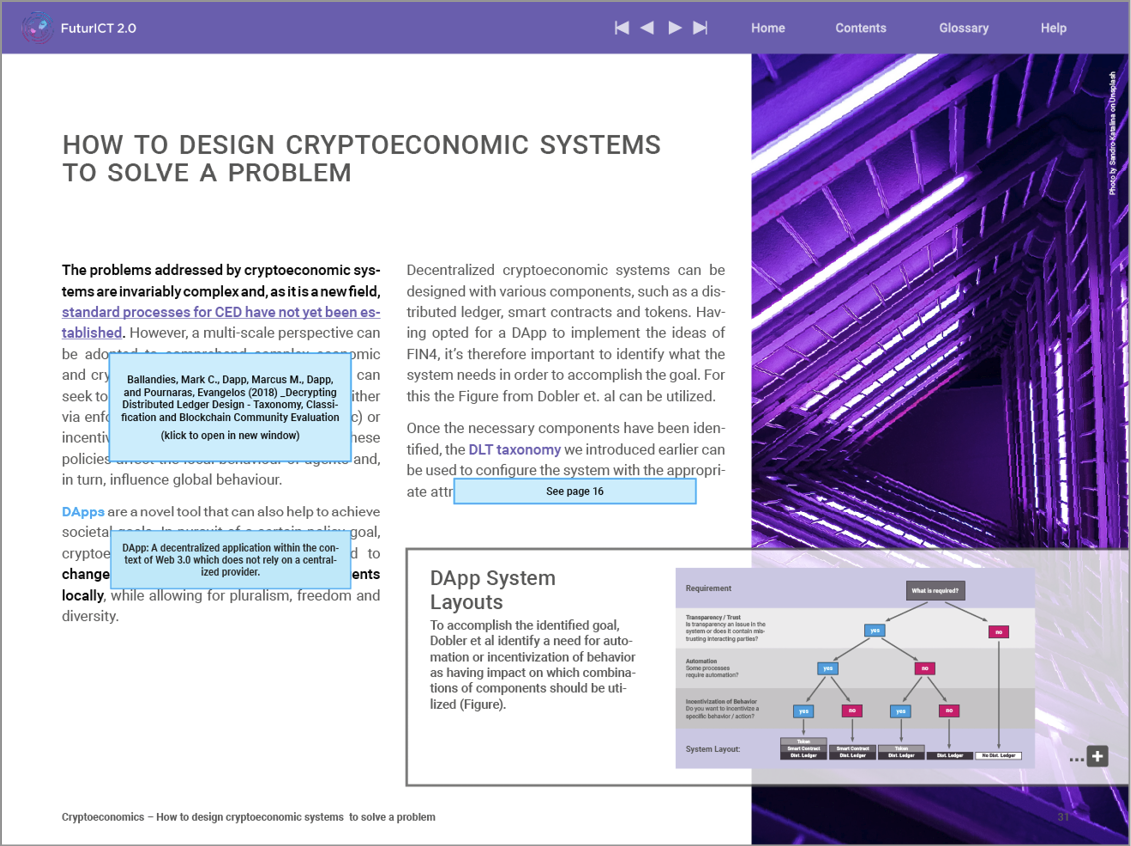Click the 'DApp System Layouts' heading
The image size is (1131, 846).
tap(493, 590)
